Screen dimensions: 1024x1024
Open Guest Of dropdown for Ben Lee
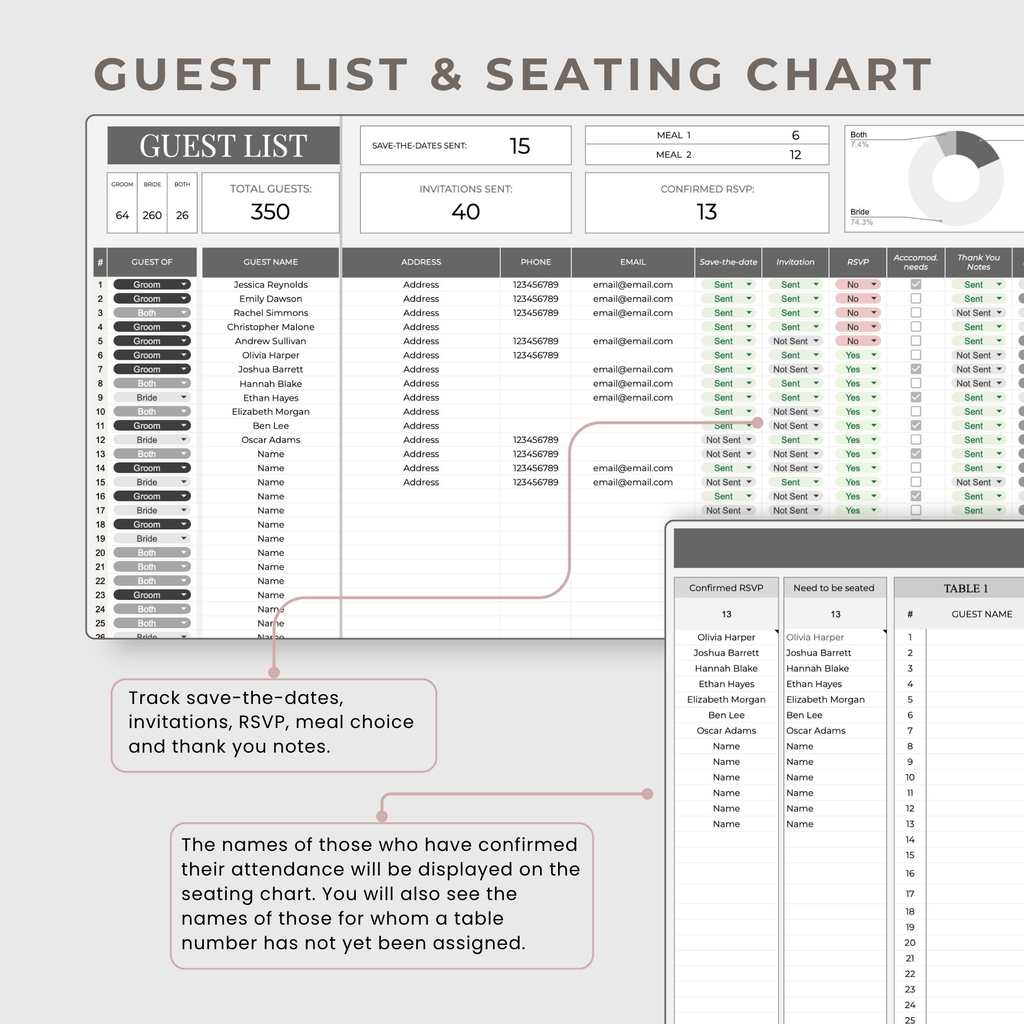[152, 426]
